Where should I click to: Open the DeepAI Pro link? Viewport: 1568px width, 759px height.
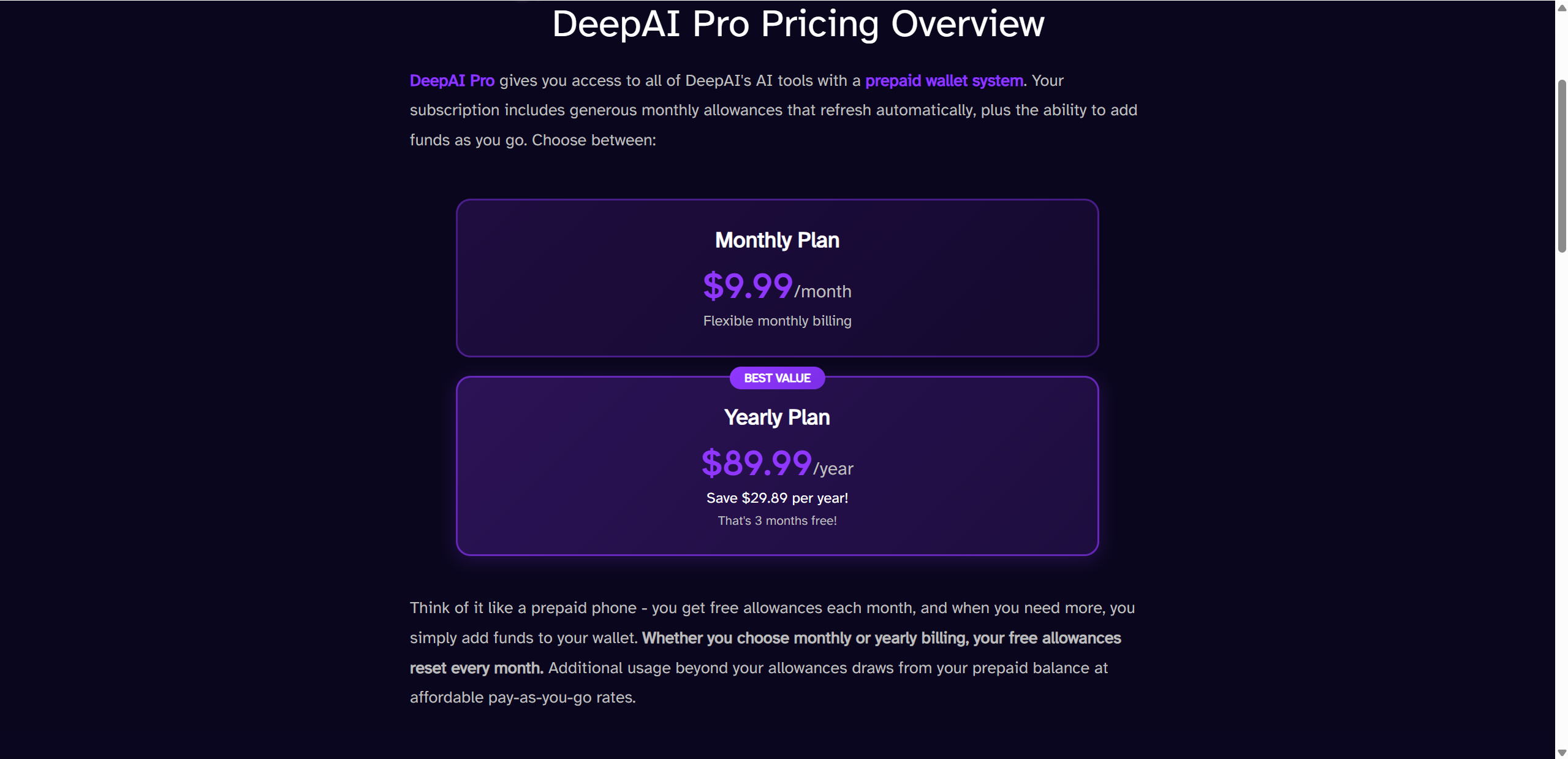pyautogui.click(x=452, y=81)
